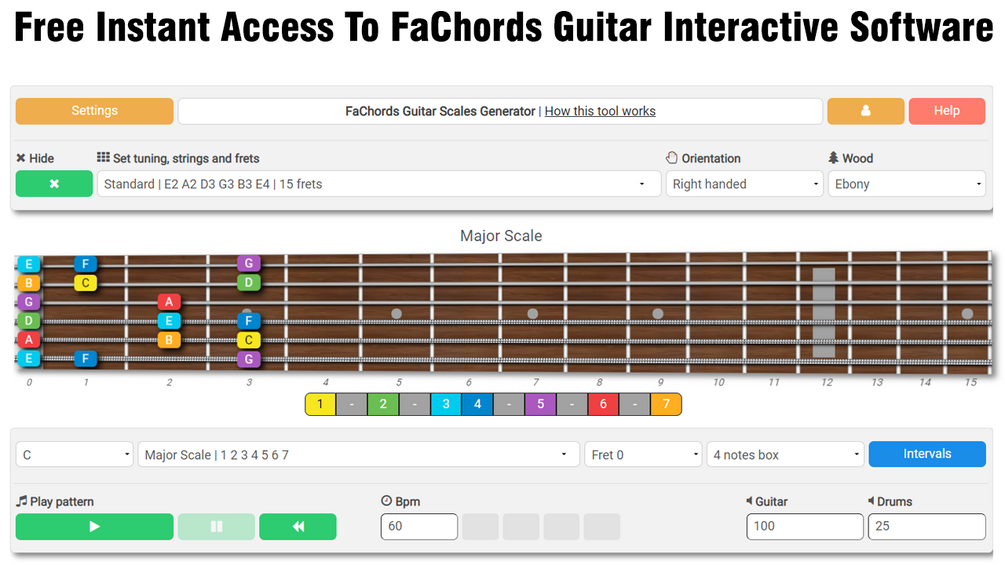Viewport: 1005px width, 565px height.
Task: Click G note on low E string fret 3
Action: point(249,359)
